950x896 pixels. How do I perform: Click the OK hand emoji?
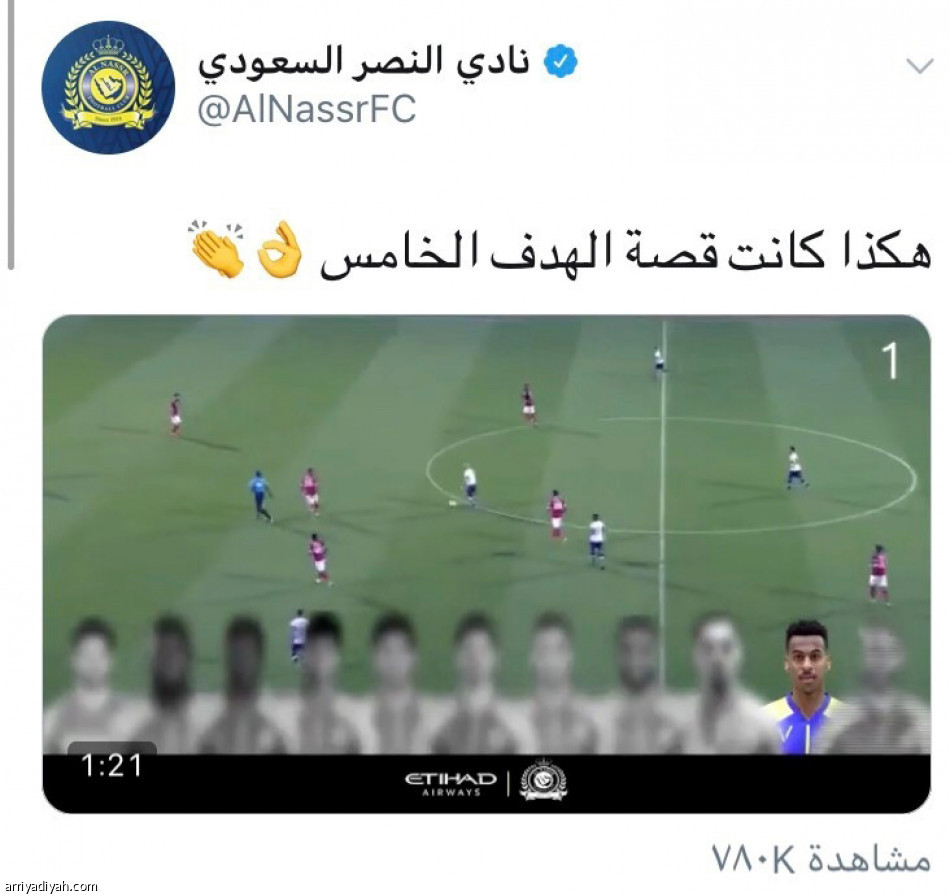pos(280,250)
